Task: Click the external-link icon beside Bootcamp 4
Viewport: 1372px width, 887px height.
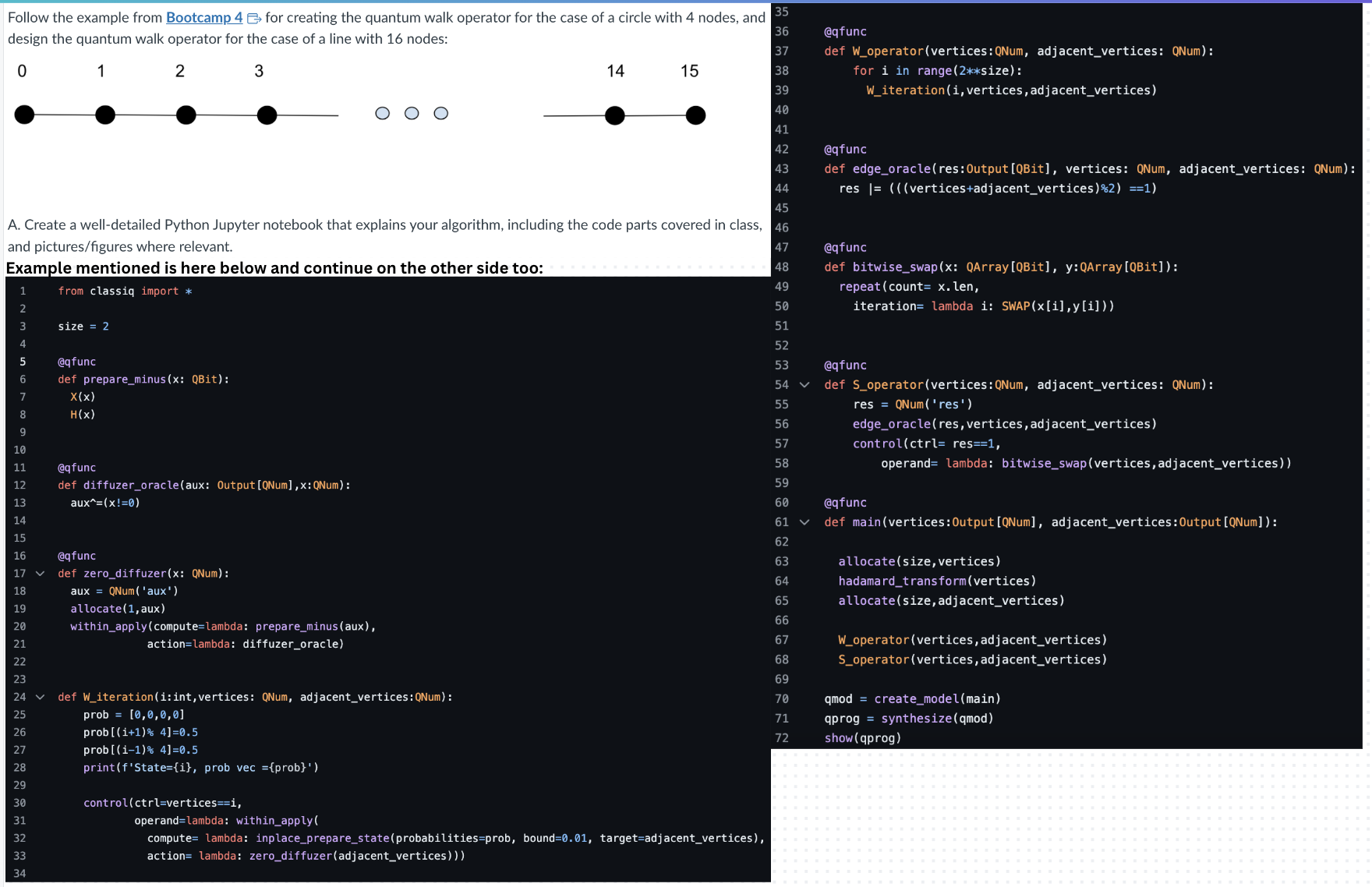Action: (x=254, y=18)
